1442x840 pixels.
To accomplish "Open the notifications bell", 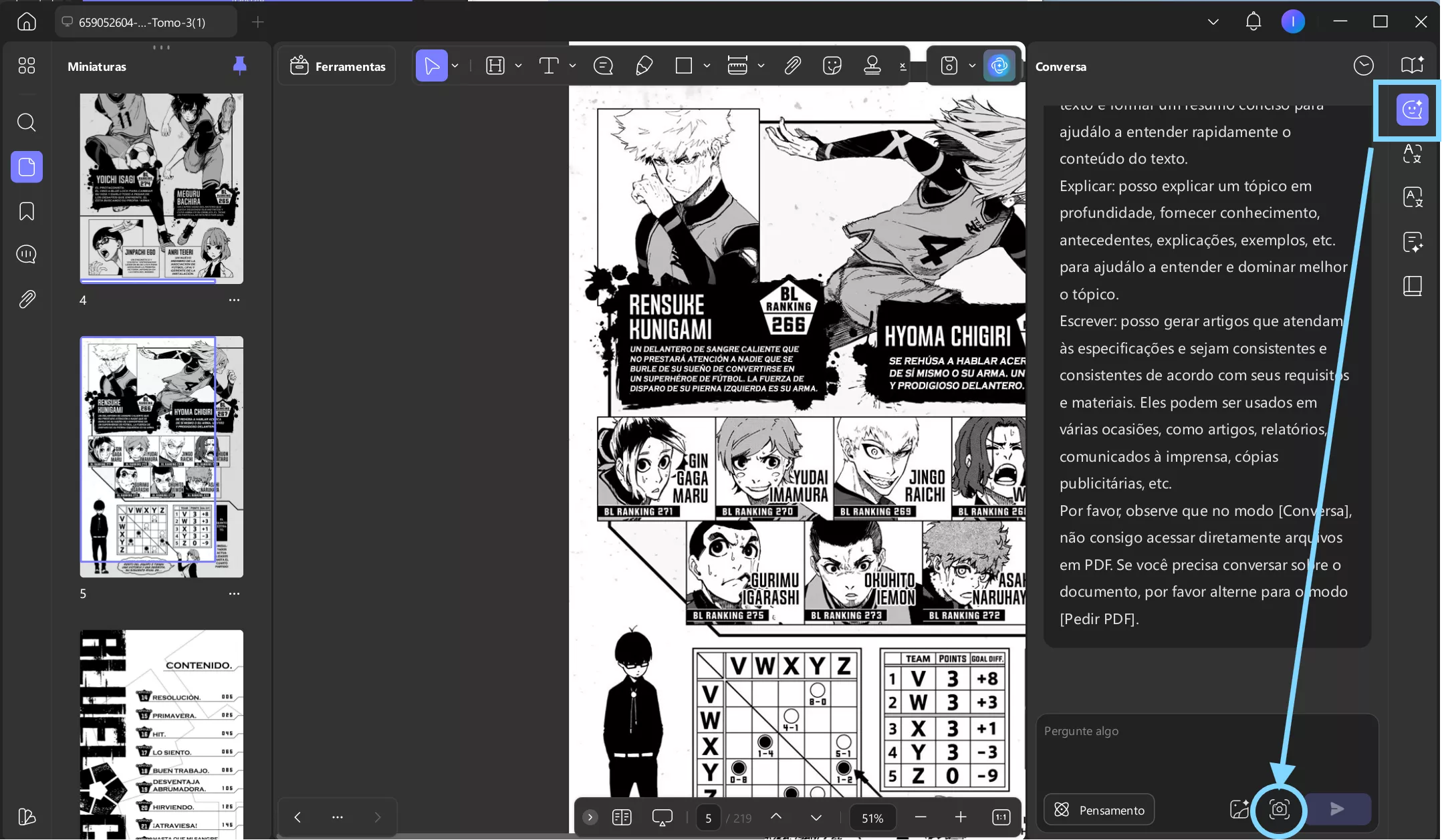I will [x=1253, y=22].
